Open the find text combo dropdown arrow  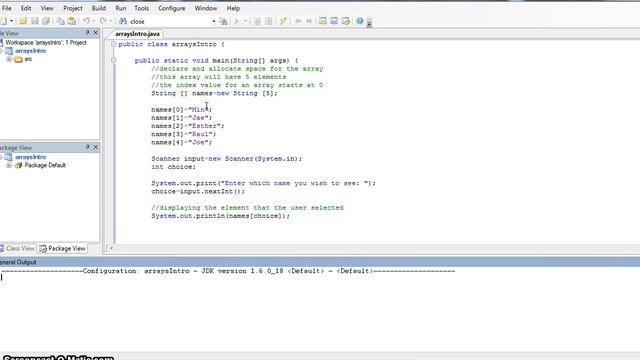pyautogui.click(x=214, y=21)
